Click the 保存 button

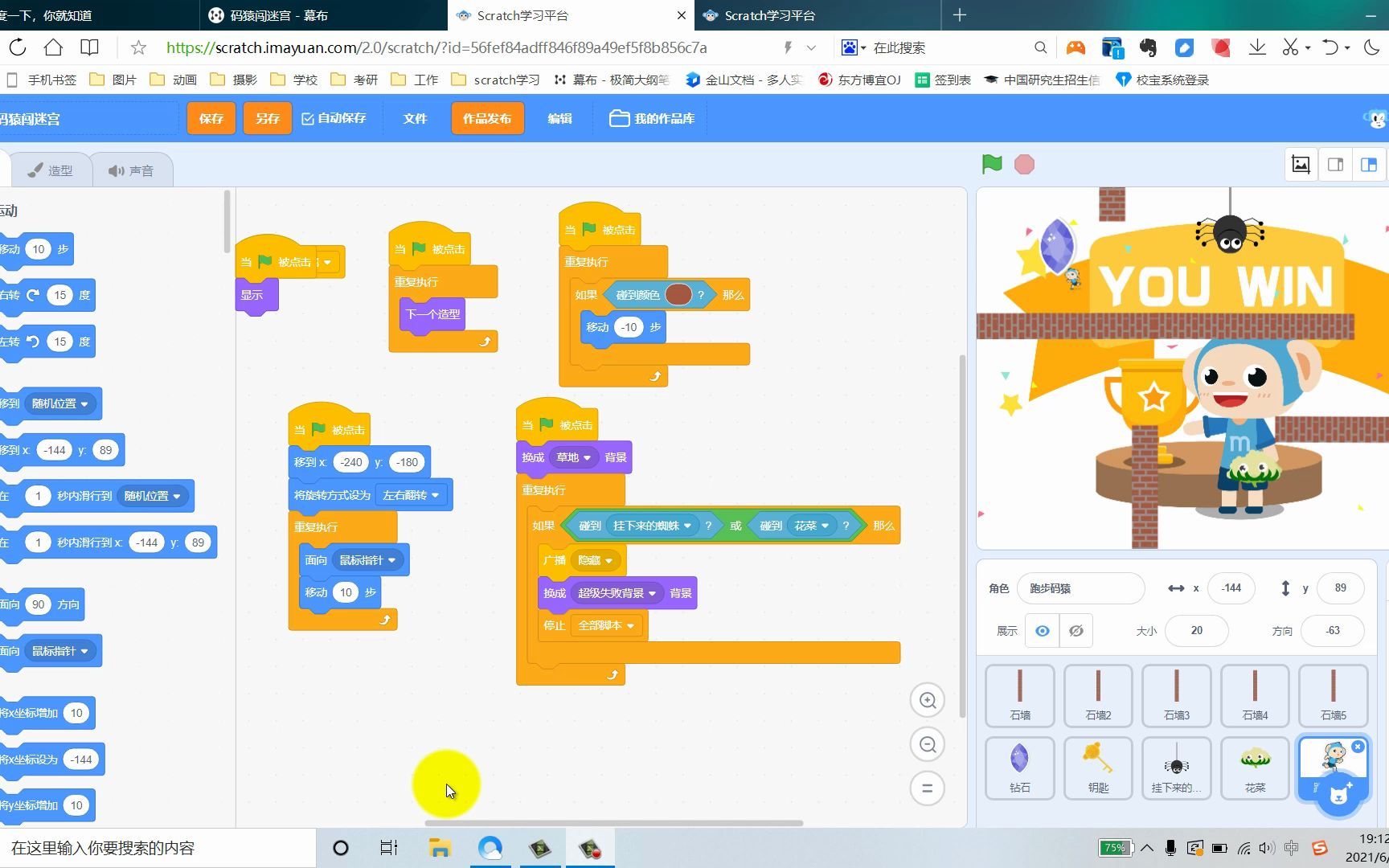(211, 118)
